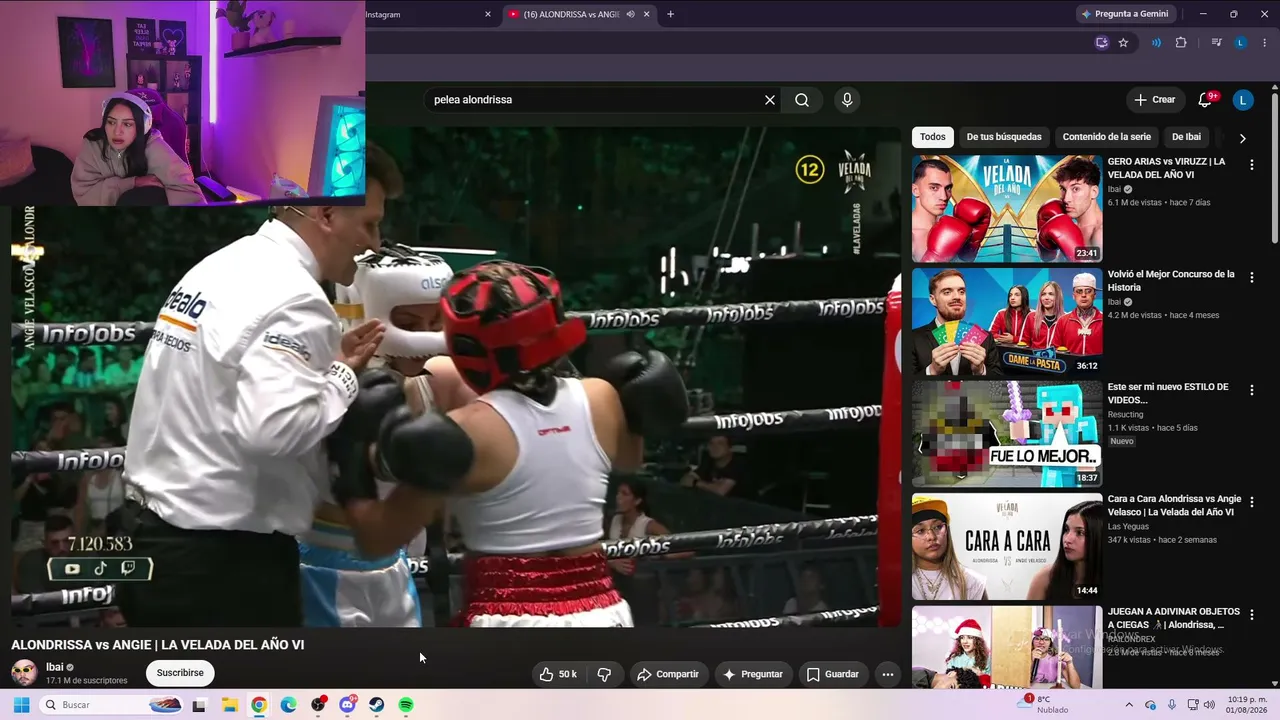This screenshot has width=1280, height=720.
Task: Open File Explorer from the taskbar
Action: click(229, 705)
